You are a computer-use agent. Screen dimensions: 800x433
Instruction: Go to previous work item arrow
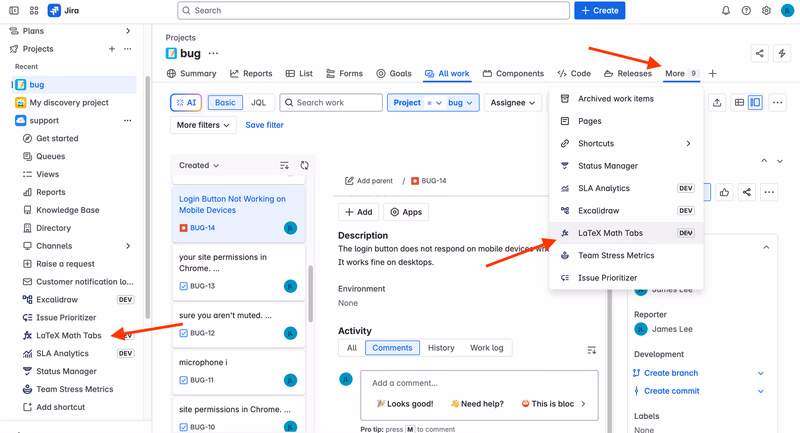[764, 161]
